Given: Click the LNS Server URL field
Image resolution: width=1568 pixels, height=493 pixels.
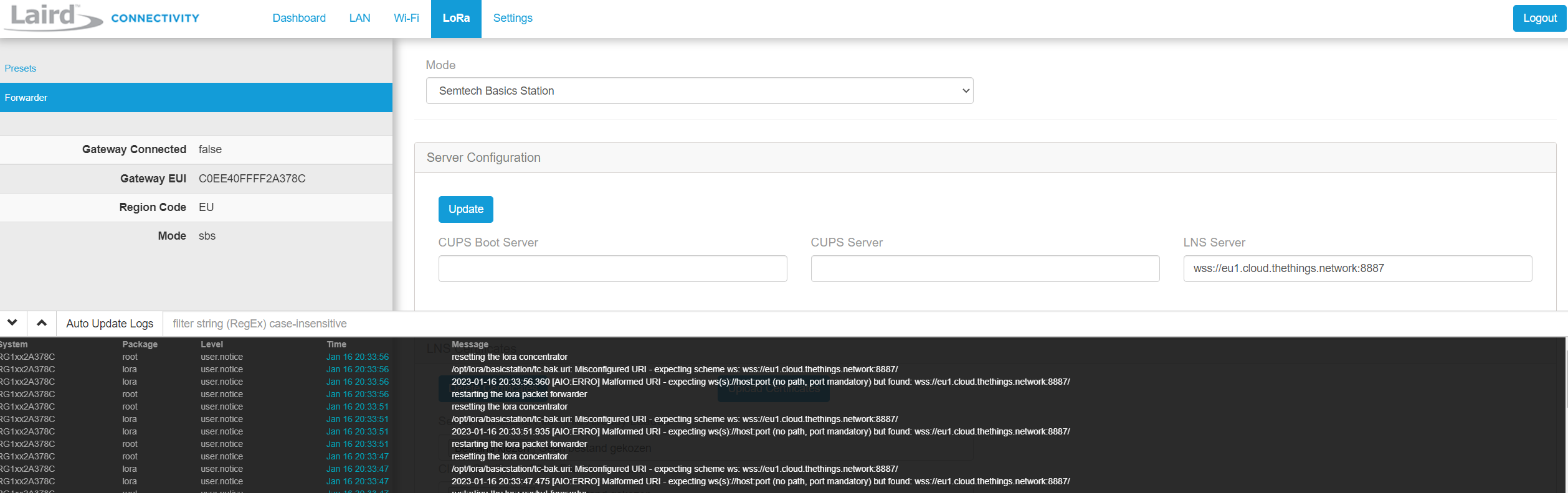Looking at the screenshot, I should pos(1357,268).
